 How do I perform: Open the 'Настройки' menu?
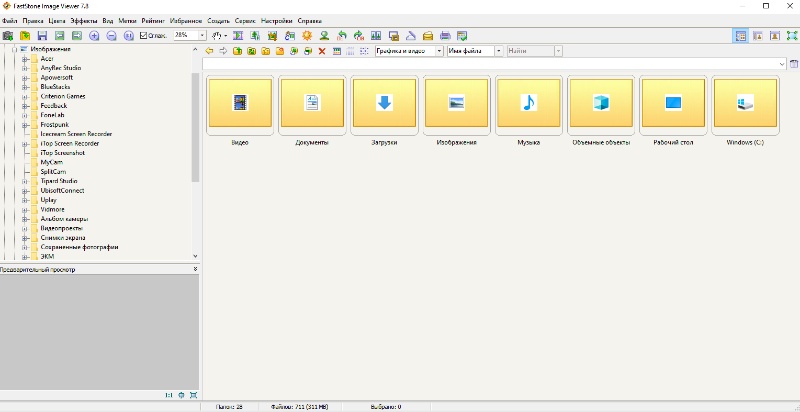(277, 20)
